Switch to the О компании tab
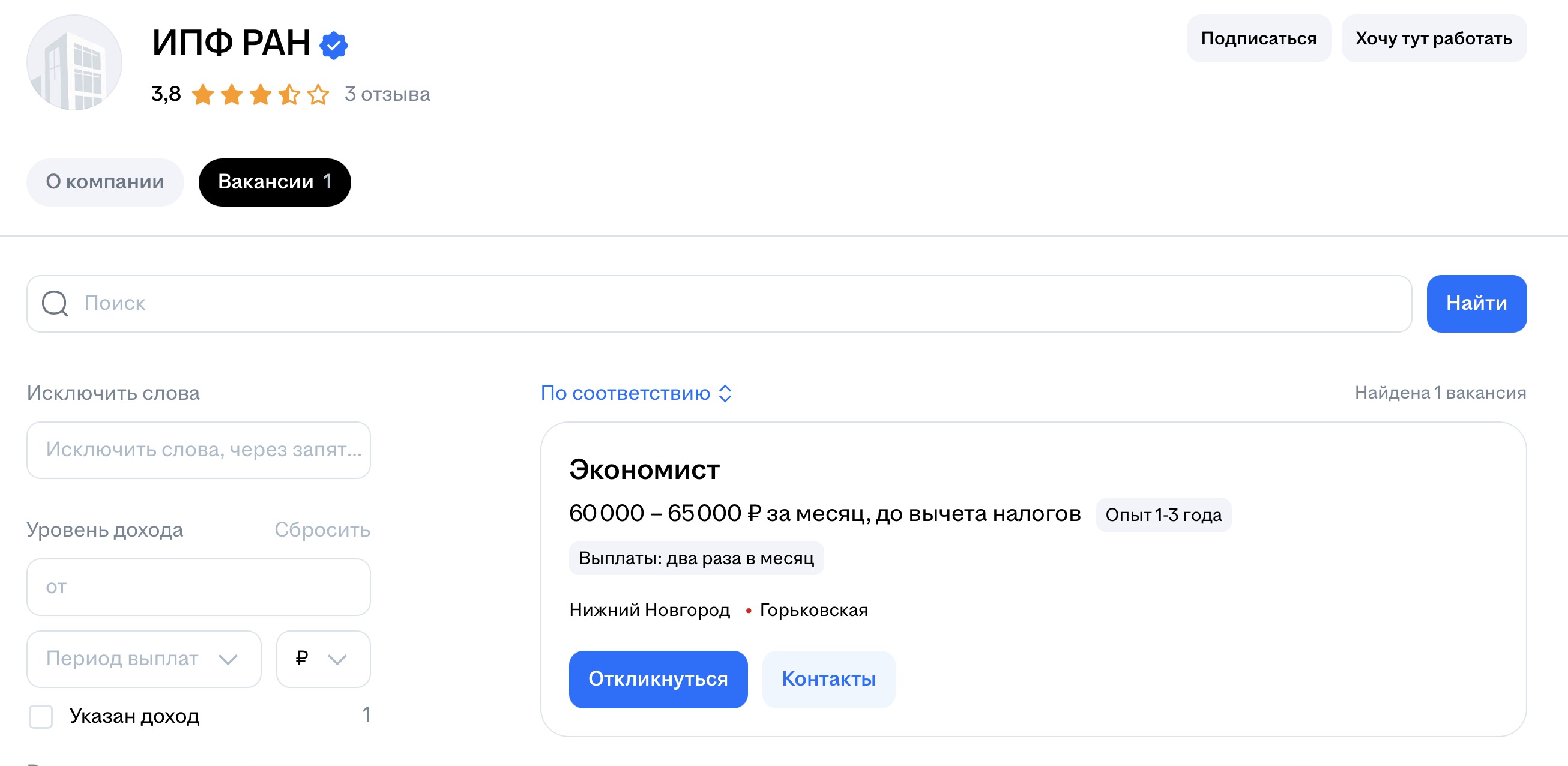The image size is (1568, 766). click(x=104, y=182)
